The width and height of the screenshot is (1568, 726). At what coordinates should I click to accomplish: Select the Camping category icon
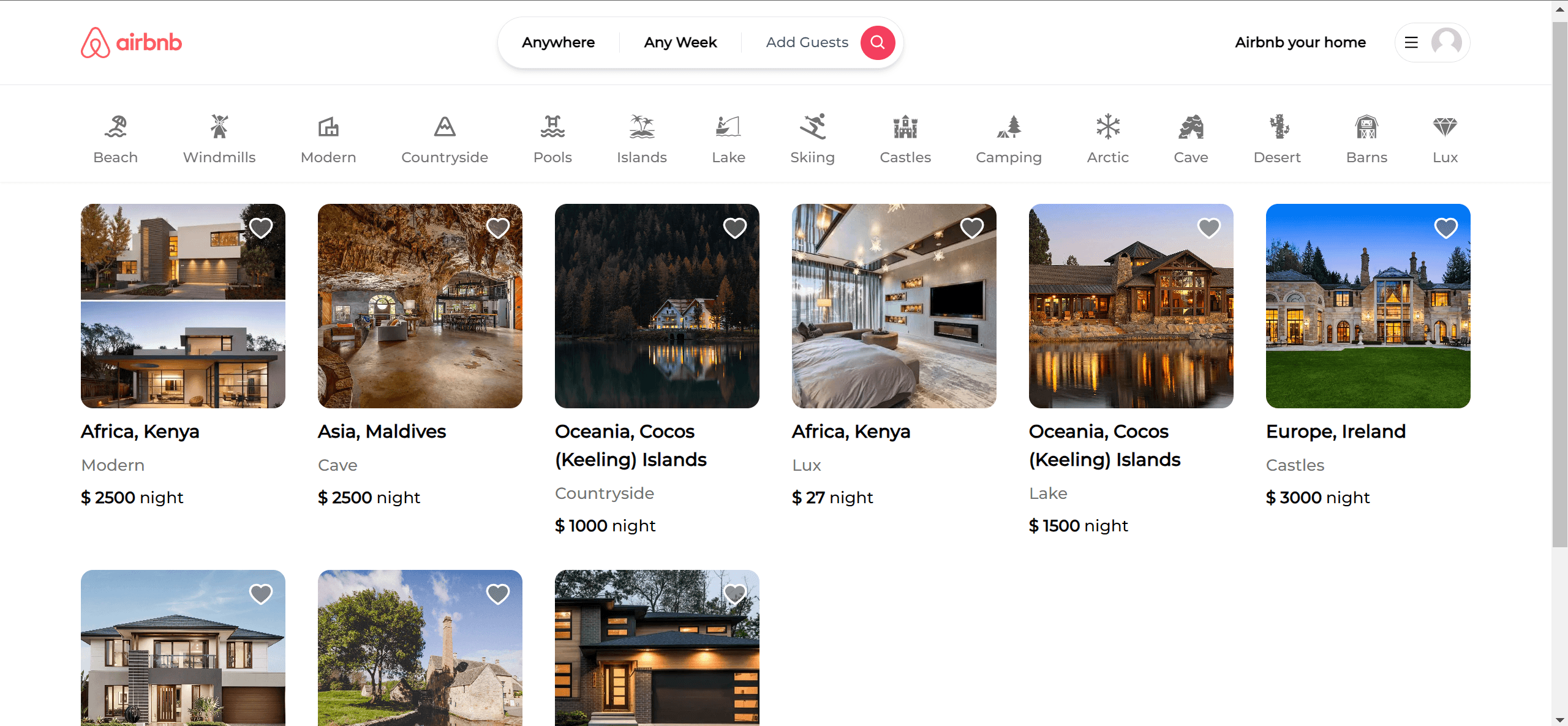pos(1009,127)
